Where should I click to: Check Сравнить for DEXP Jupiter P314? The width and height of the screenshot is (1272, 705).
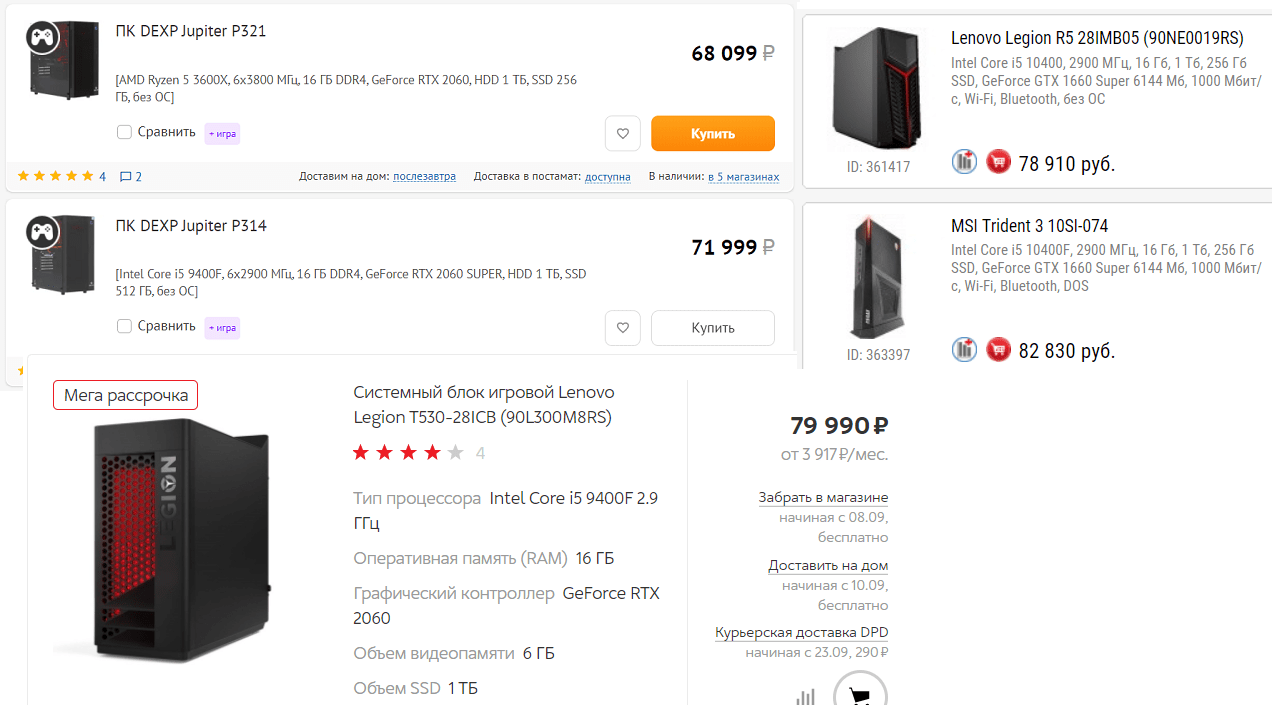[124, 326]
